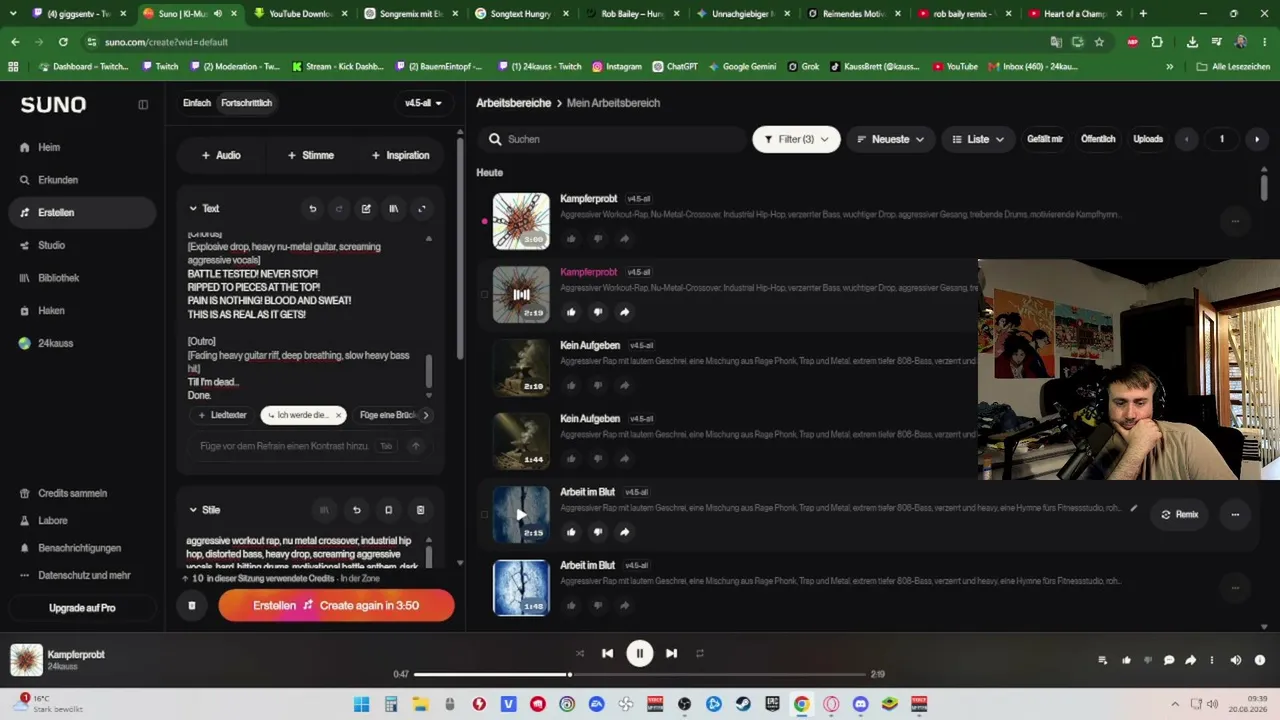This screenshot has width=1280, height=720.
Task: Open the bookmarks bar overflow chevron
Action: tap(1169, 67)
